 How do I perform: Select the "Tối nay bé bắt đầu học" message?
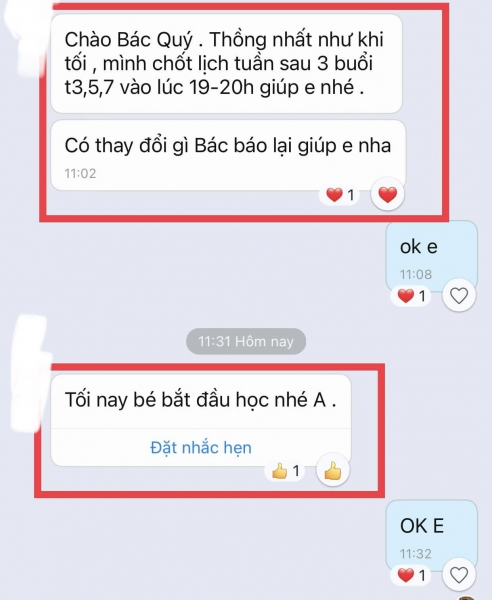pos(201,401)
